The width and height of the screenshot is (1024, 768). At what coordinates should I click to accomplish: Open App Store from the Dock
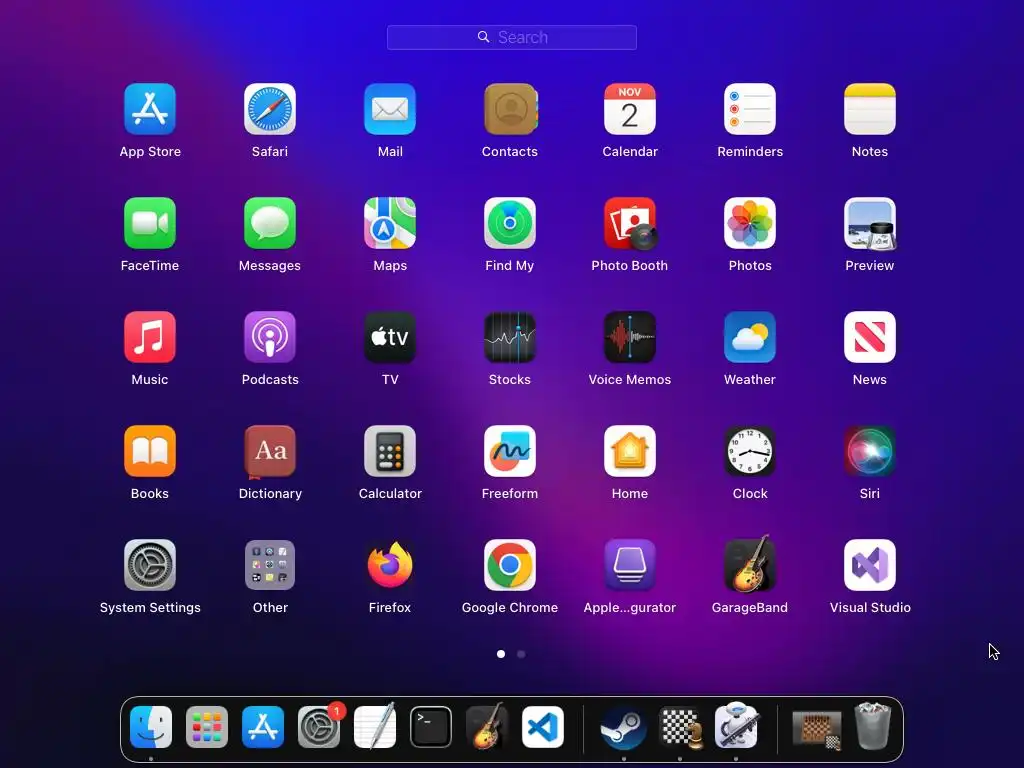point(263,727)
